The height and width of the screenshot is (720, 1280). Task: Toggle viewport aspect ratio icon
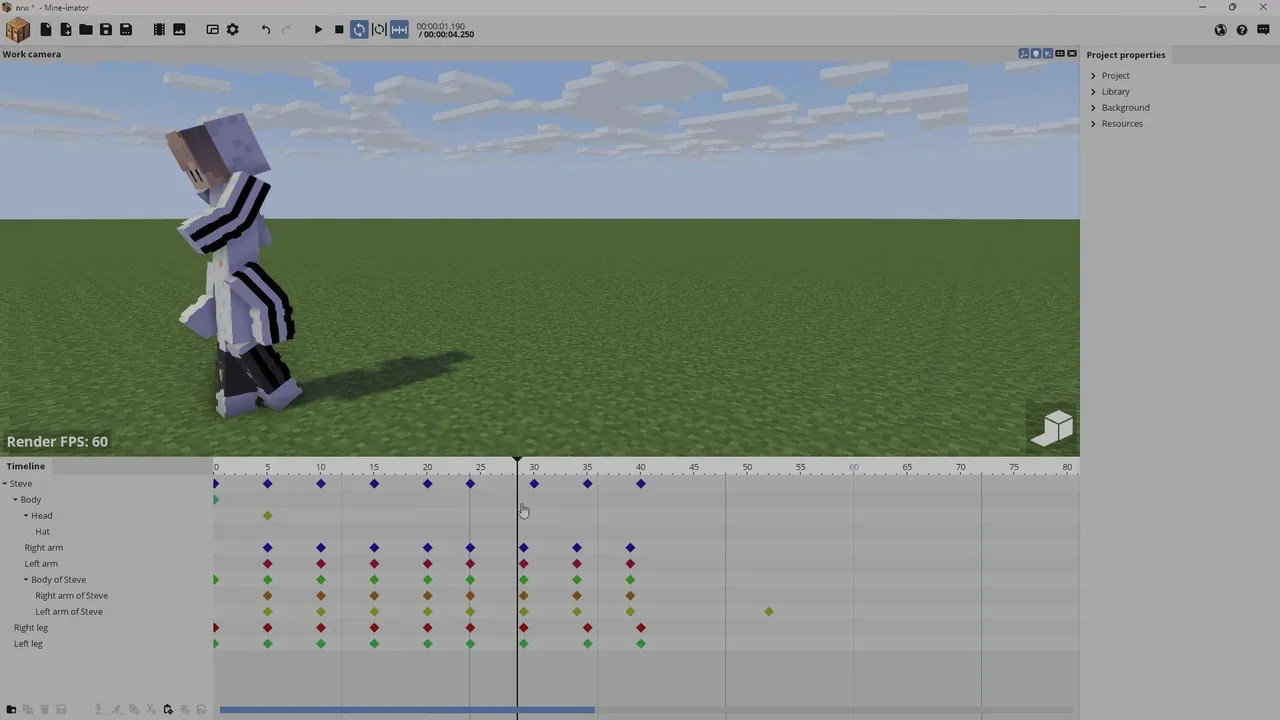(1060, 54)
